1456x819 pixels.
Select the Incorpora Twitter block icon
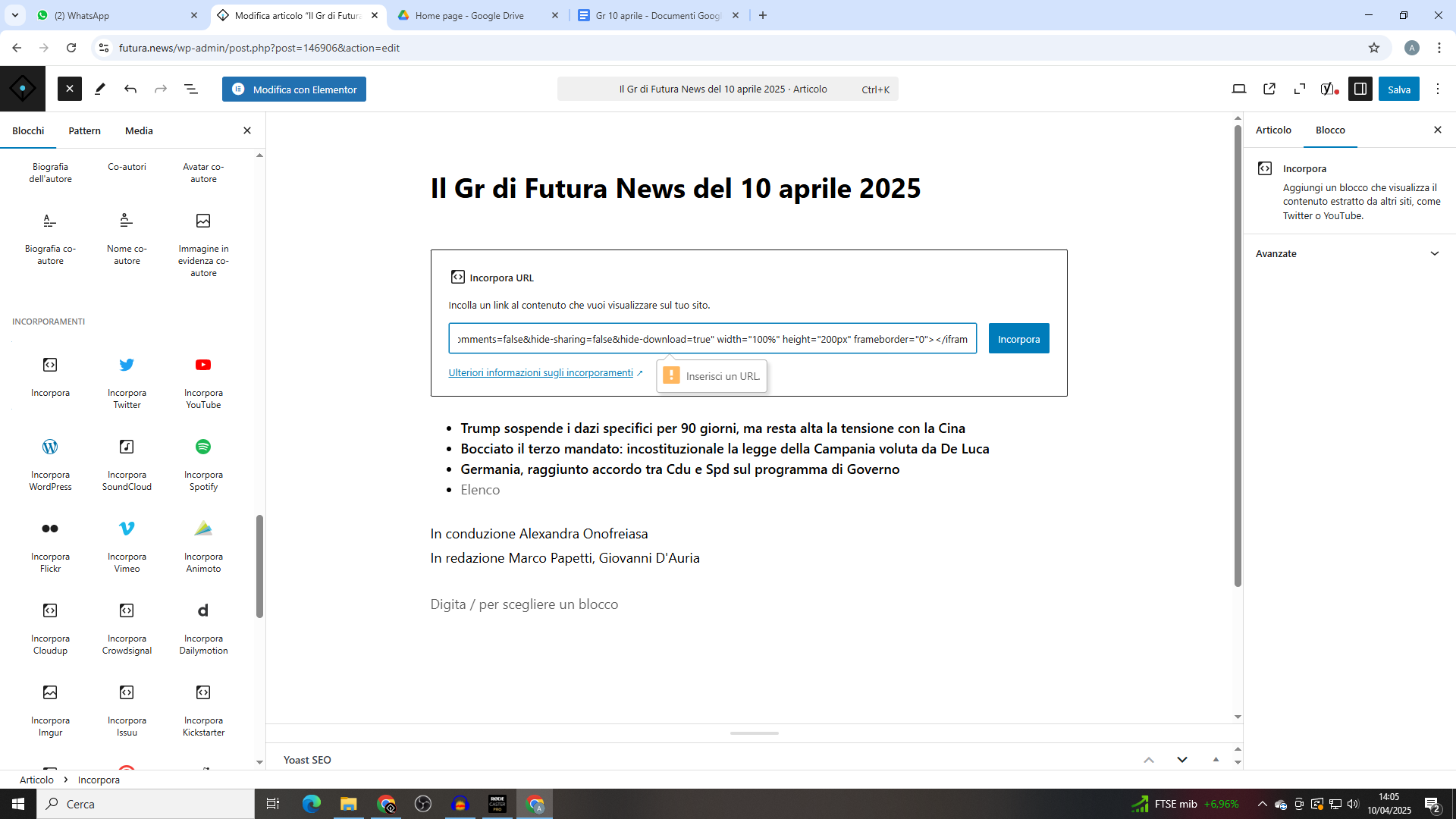coord(127,366)
